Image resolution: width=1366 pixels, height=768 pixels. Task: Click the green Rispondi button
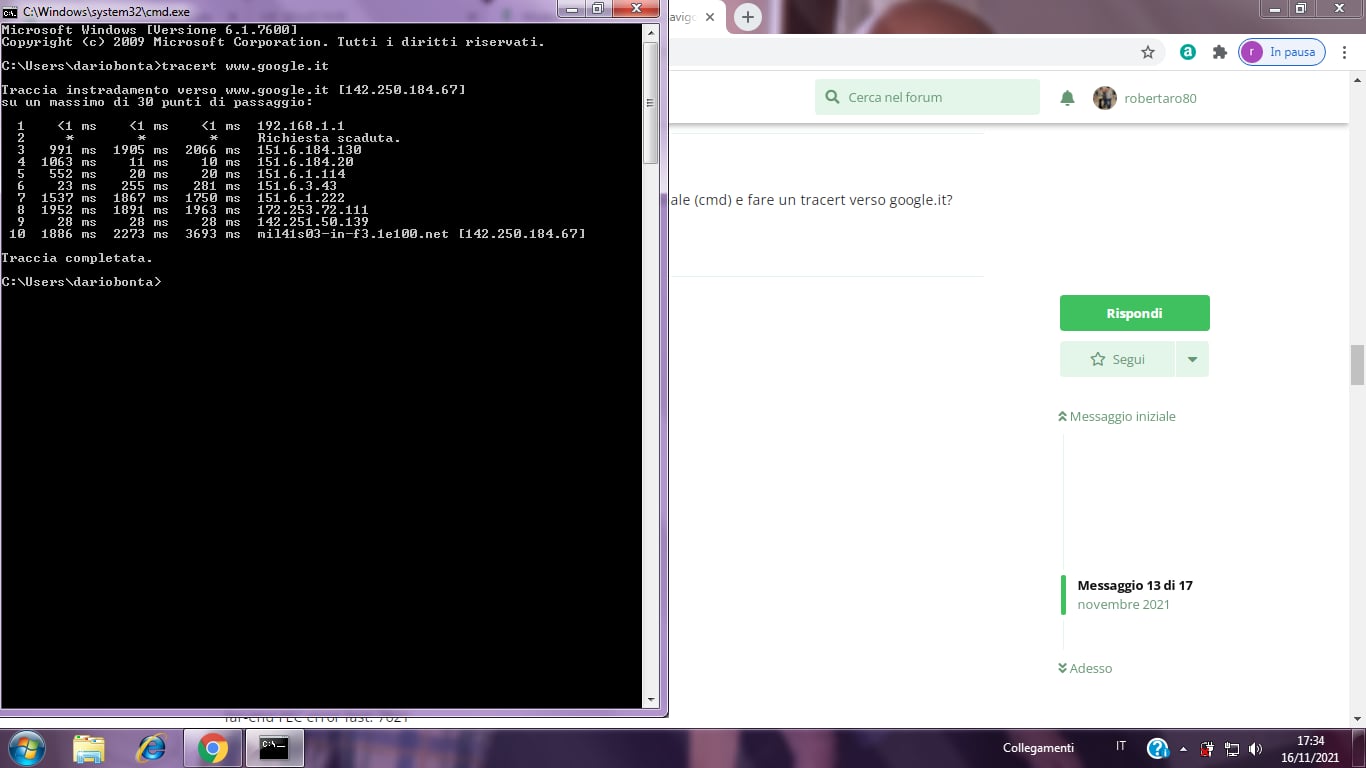[x=1134, y=313]
